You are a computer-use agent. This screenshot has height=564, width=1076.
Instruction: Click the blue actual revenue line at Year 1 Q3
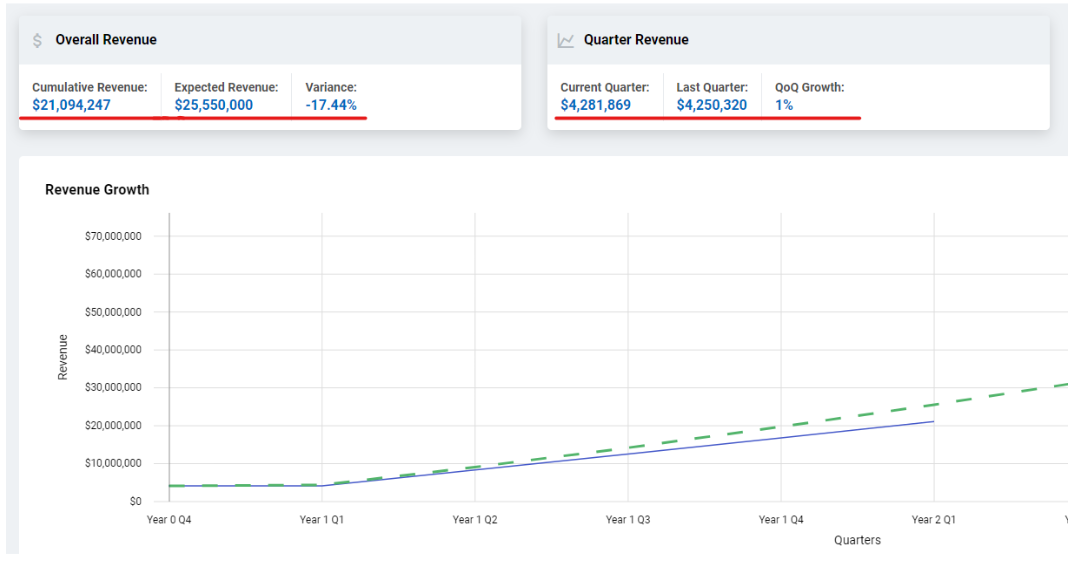pyautogui.click(x=628, y=454)
